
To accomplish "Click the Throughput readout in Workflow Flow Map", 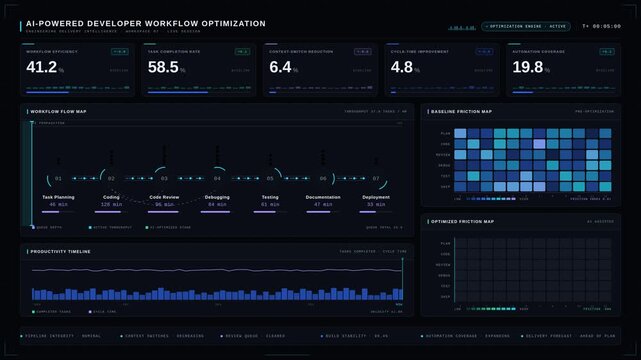I will click(375, 112).
